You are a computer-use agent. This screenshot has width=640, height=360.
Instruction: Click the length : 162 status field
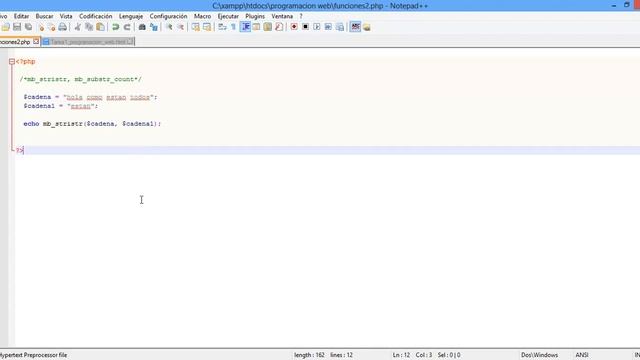click(309, 355)
